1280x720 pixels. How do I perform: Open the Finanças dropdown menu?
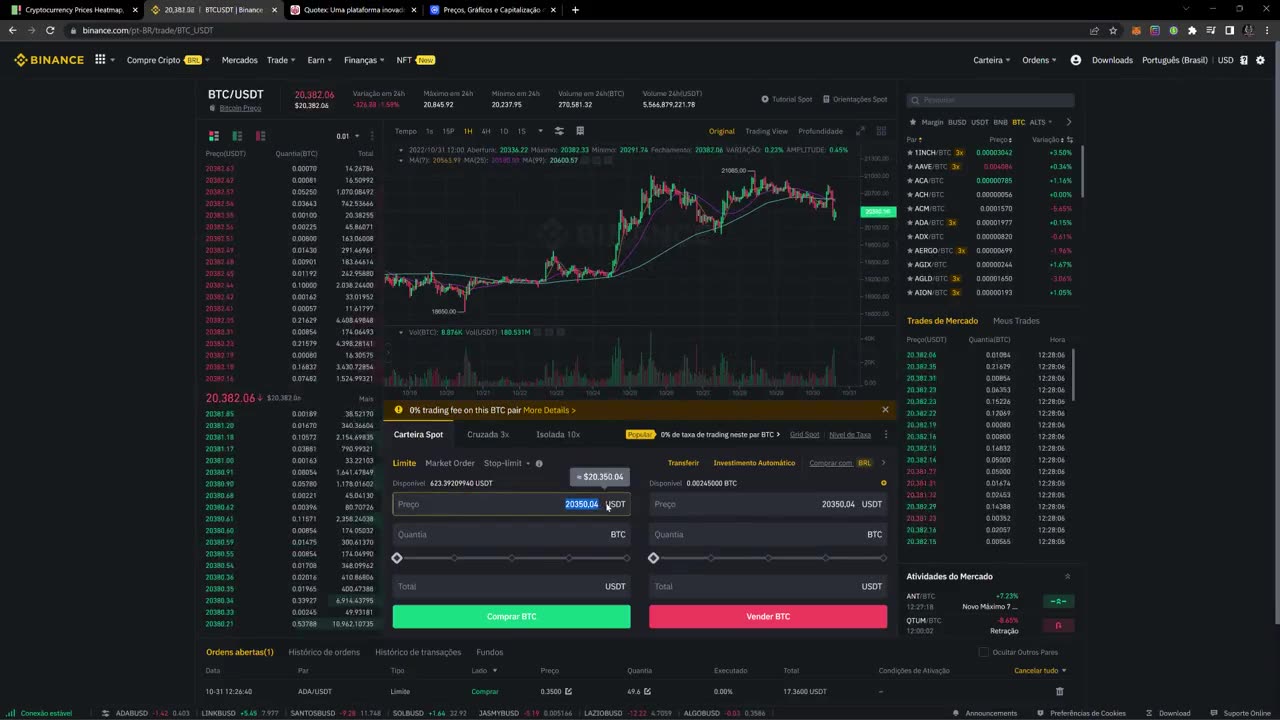point(364,60)
